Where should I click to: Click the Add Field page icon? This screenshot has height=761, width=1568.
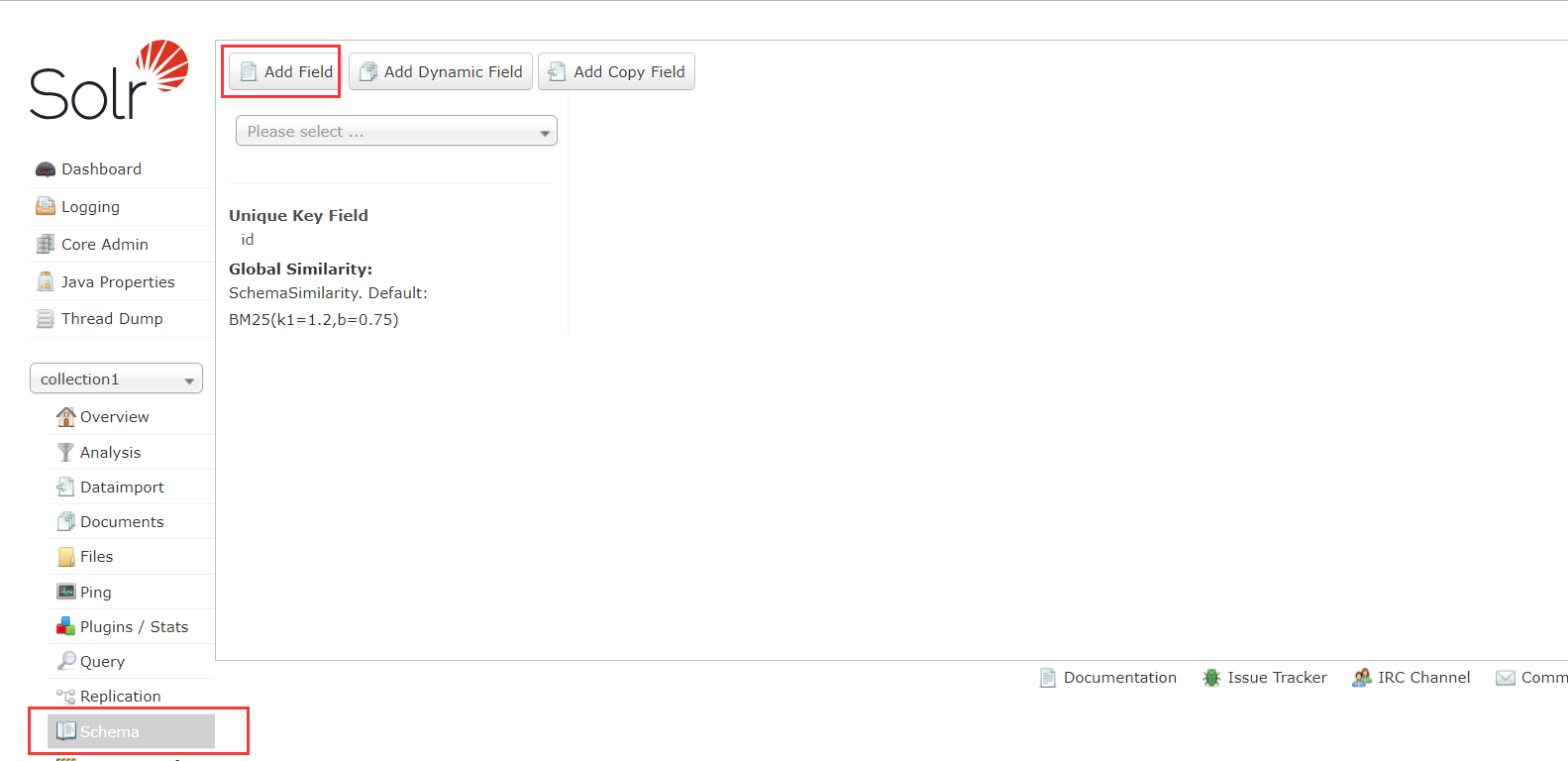click(249, 71)
